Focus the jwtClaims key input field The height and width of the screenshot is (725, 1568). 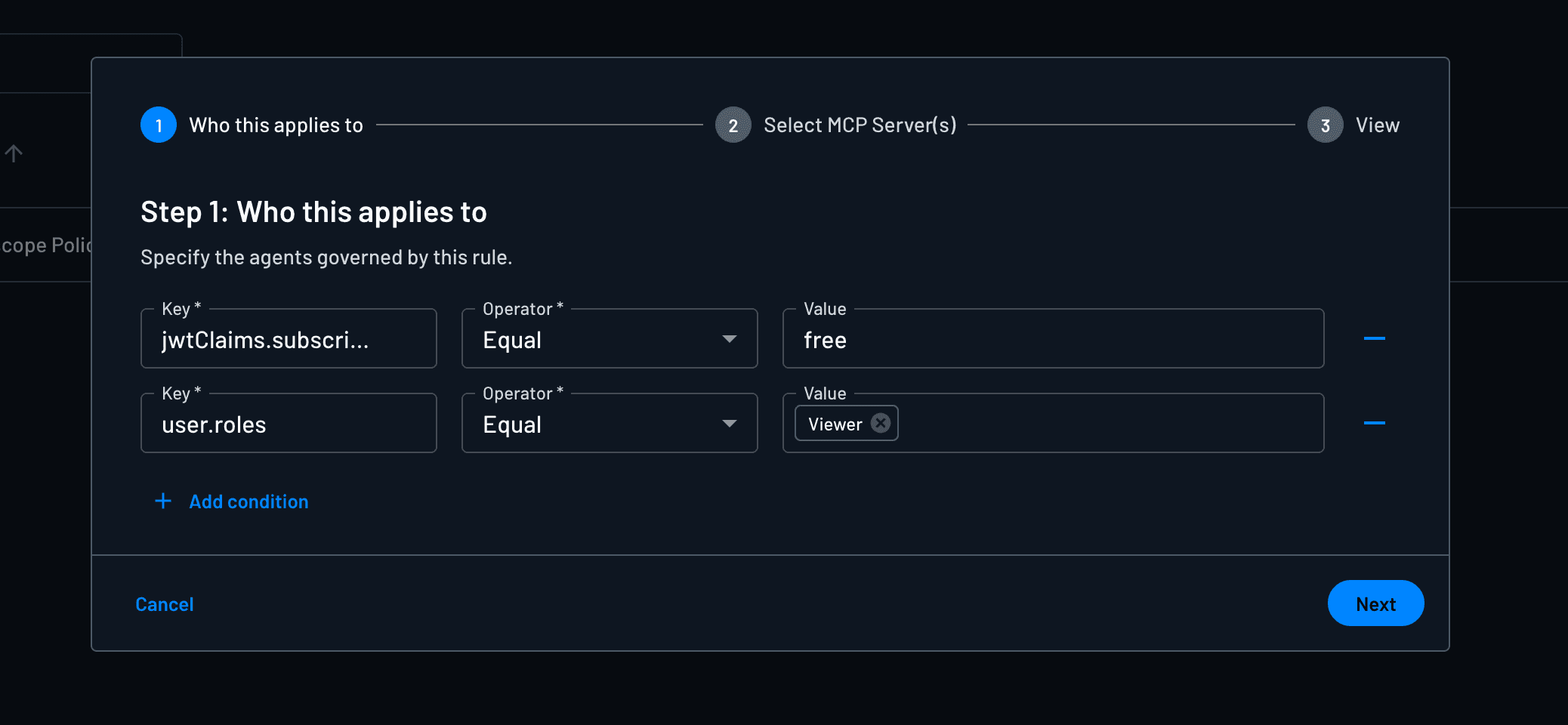pos(288,340)
